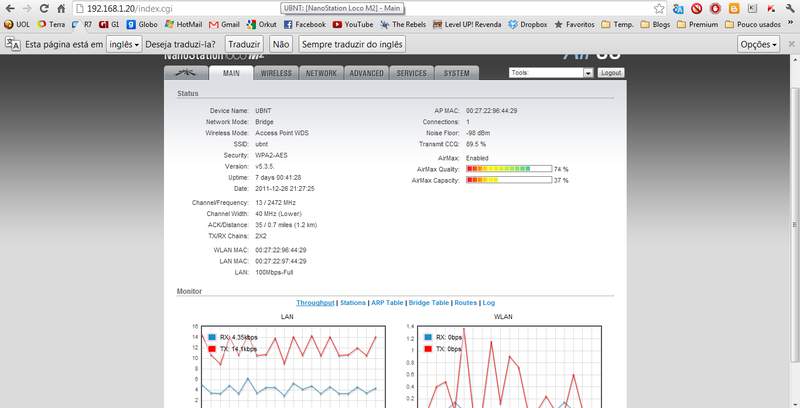Open the Routes link
Screen dimensions: 800x408
466,303
